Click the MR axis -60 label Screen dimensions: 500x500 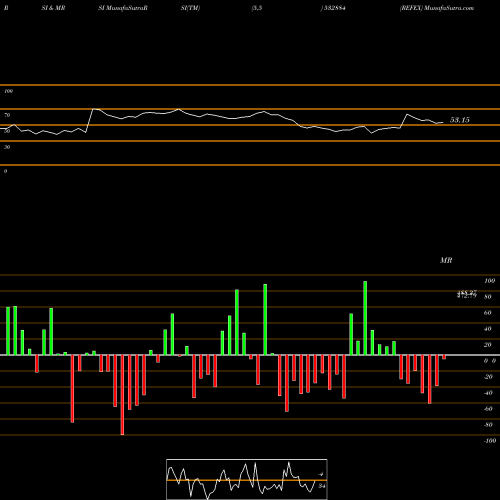coord(488,409)
